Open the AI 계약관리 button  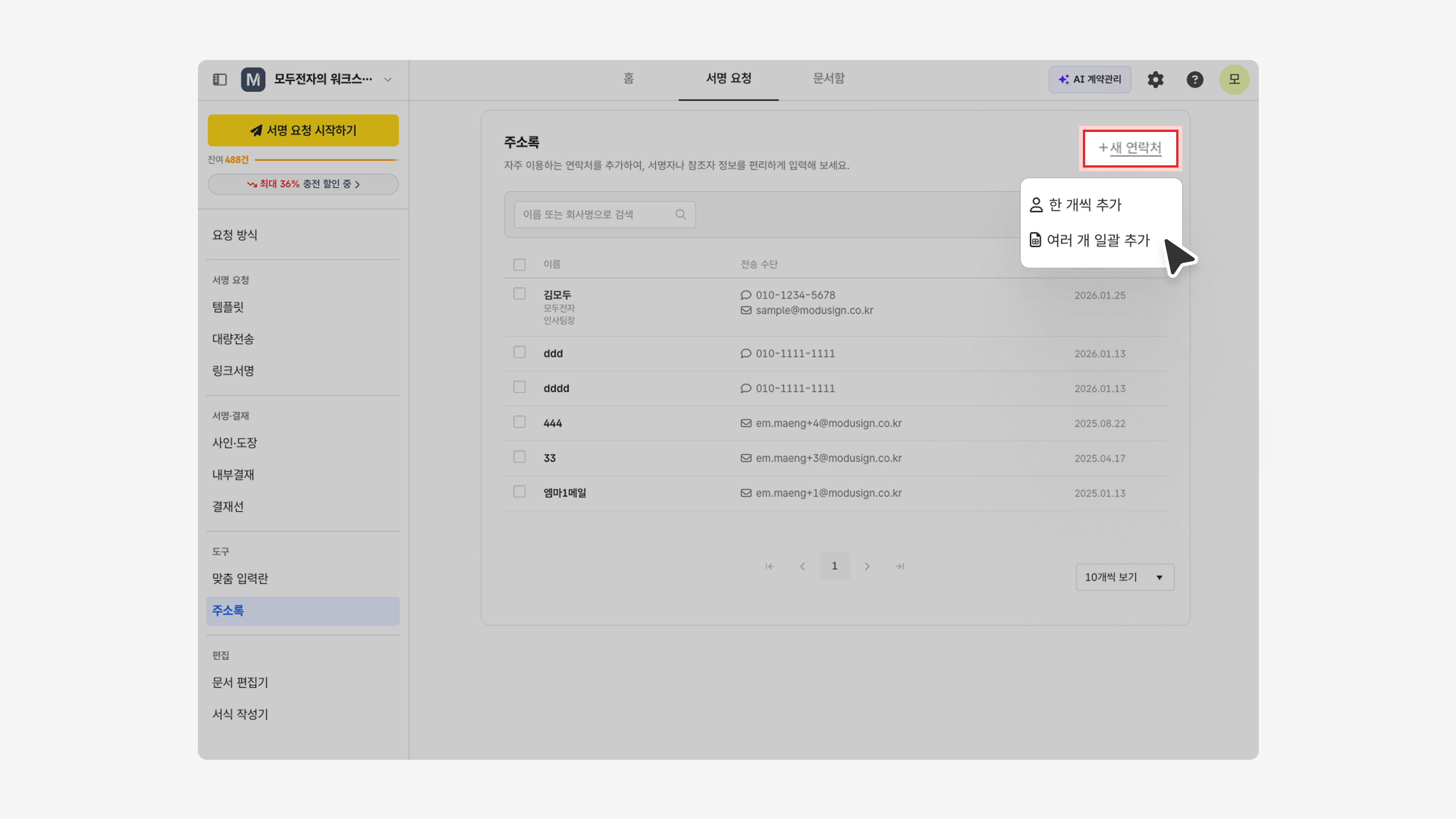[x=1090, y=80]
